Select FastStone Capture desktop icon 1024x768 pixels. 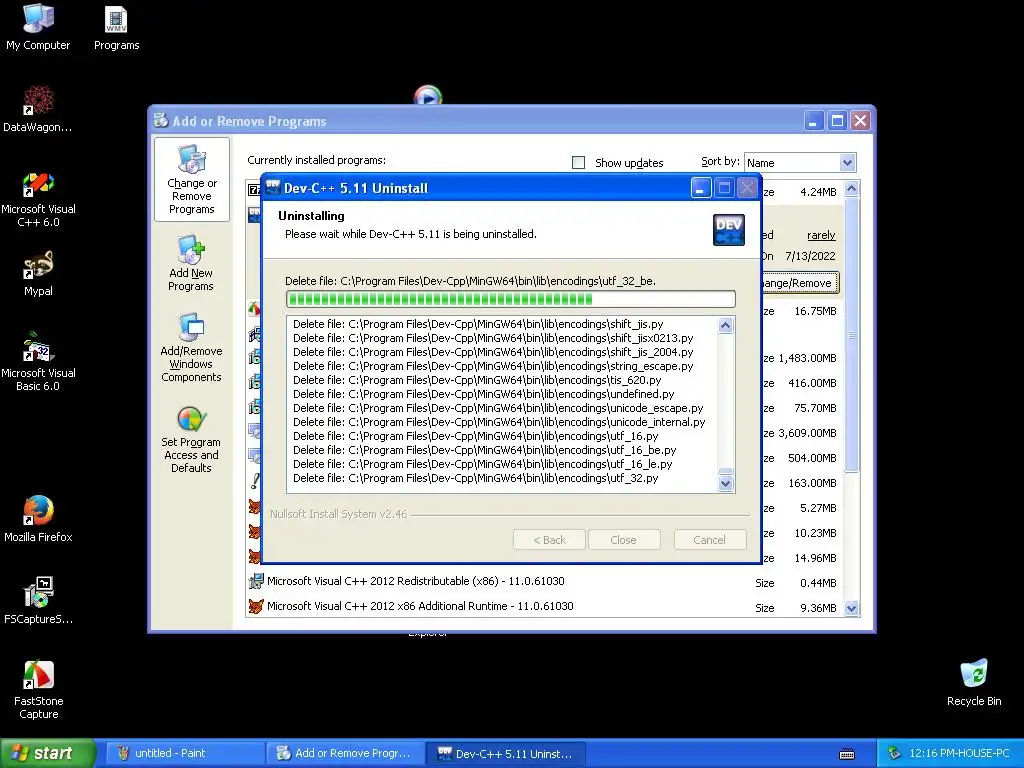pyautogui.click(x=38, y=690)
